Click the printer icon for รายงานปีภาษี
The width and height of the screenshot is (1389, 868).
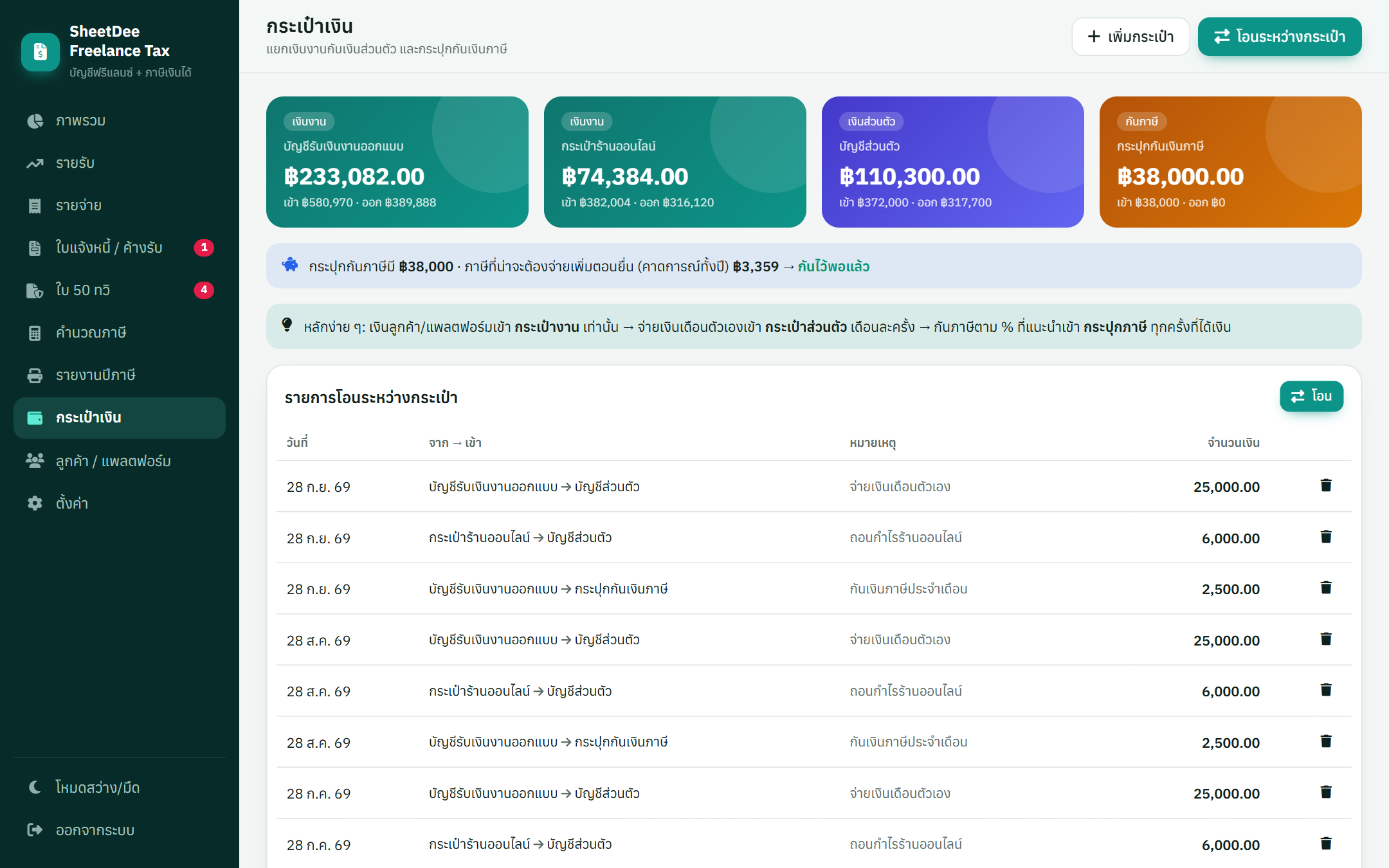coord(35,375)
